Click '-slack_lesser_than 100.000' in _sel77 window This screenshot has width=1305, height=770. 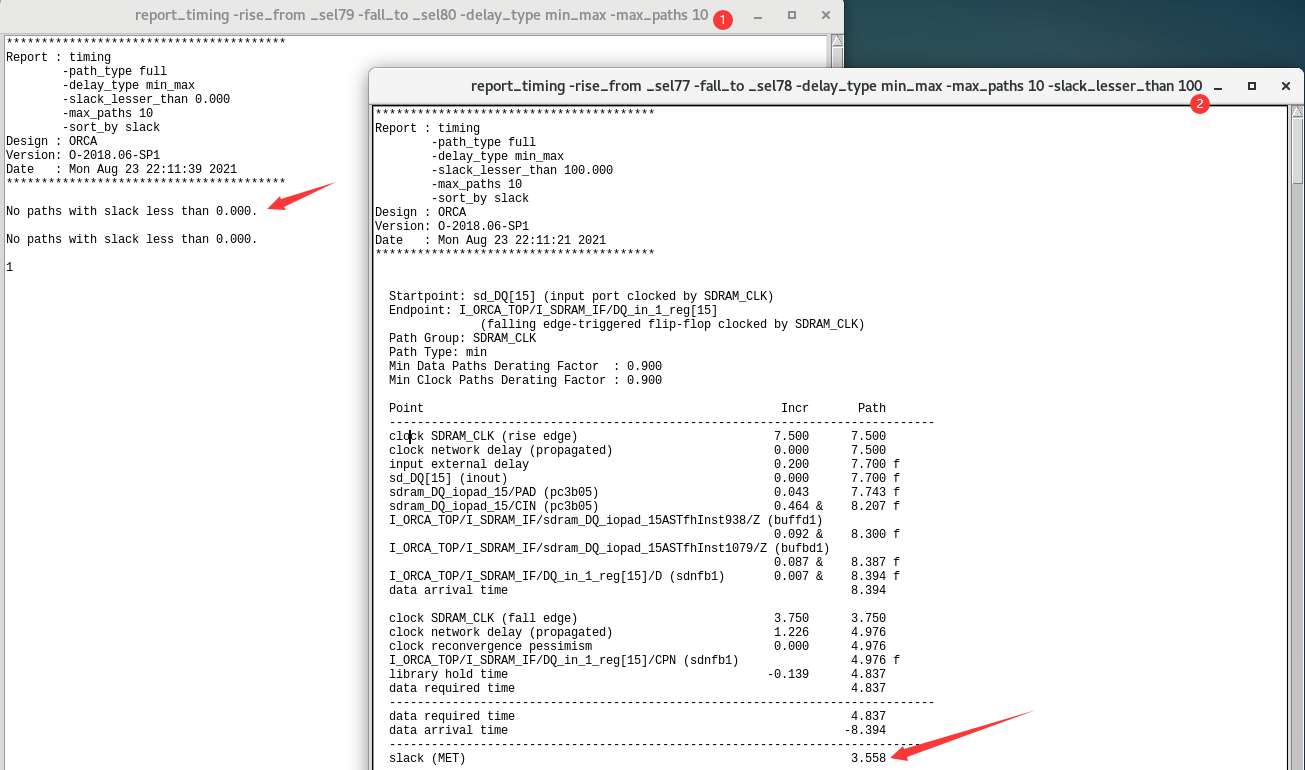click(522, 170)
